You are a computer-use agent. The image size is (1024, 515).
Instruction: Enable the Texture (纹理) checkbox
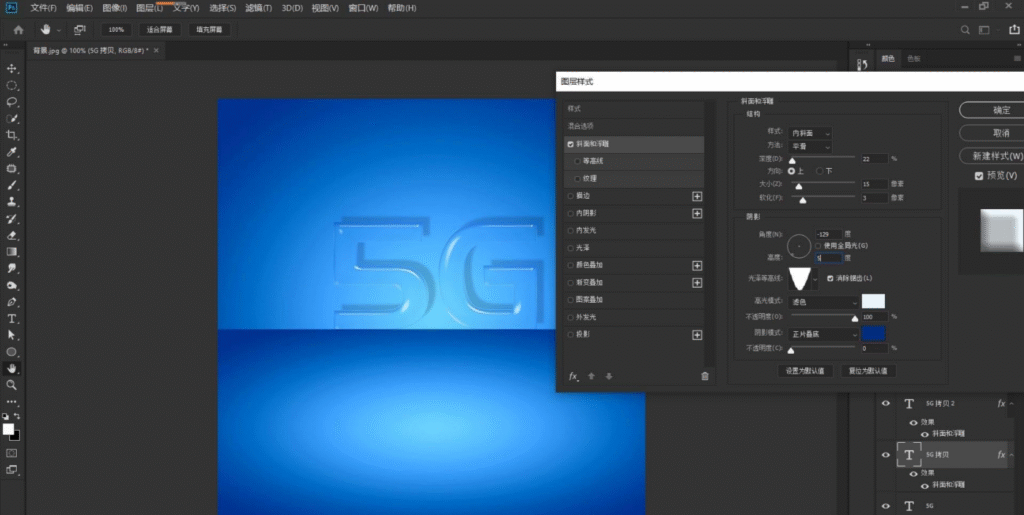[x=577, y=178]
